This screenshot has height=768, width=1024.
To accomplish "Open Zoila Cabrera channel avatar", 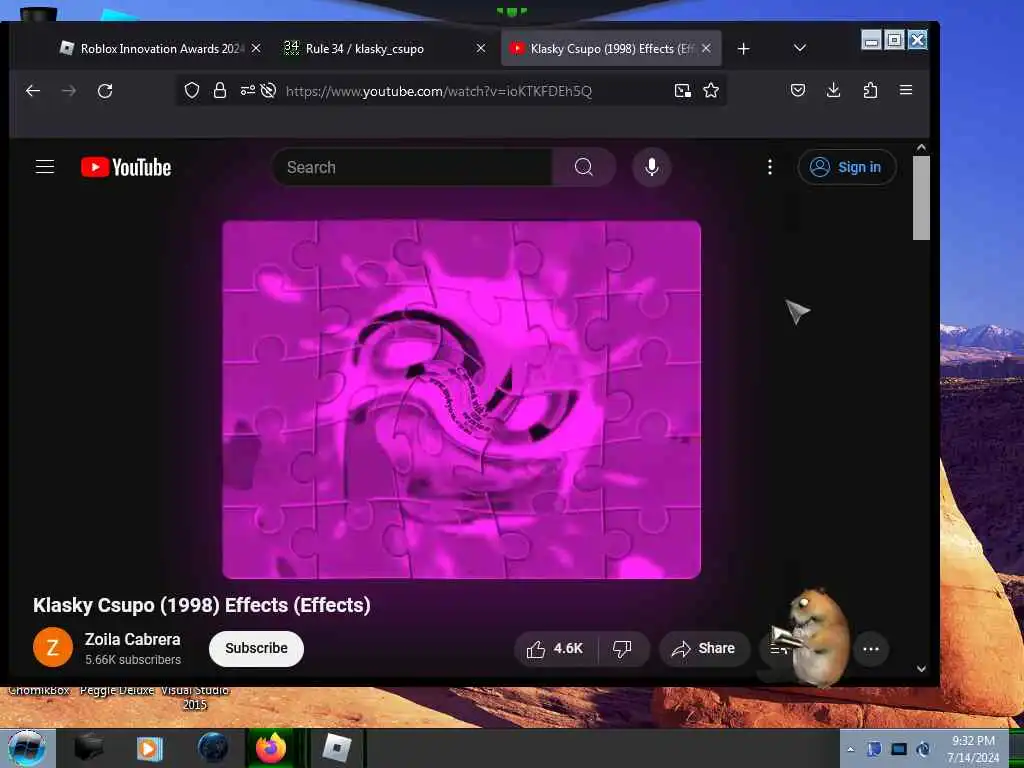I will click(x=53, y=647).
